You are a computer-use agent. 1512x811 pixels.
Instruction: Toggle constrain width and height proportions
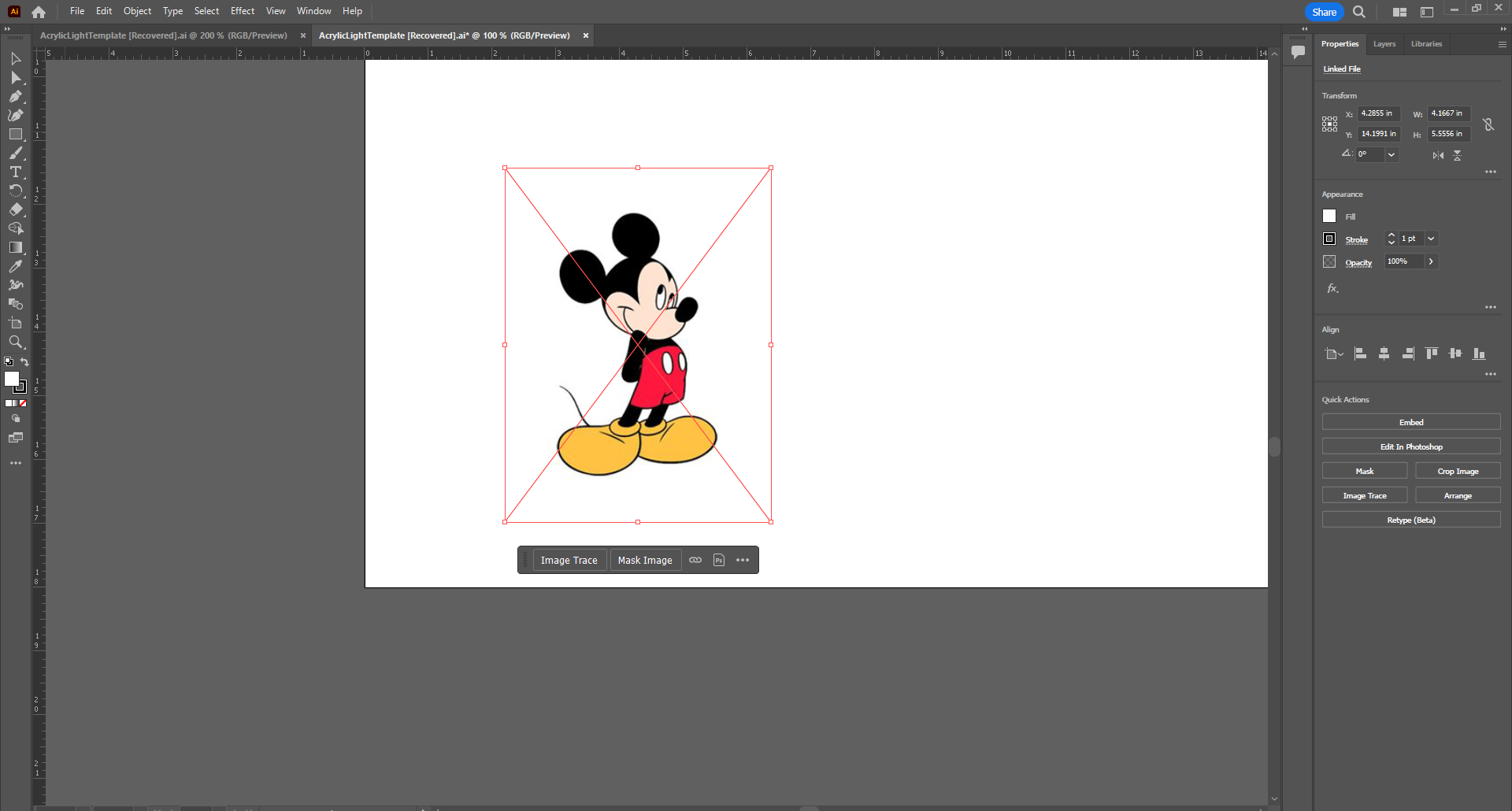click(x=1488, y=124)
